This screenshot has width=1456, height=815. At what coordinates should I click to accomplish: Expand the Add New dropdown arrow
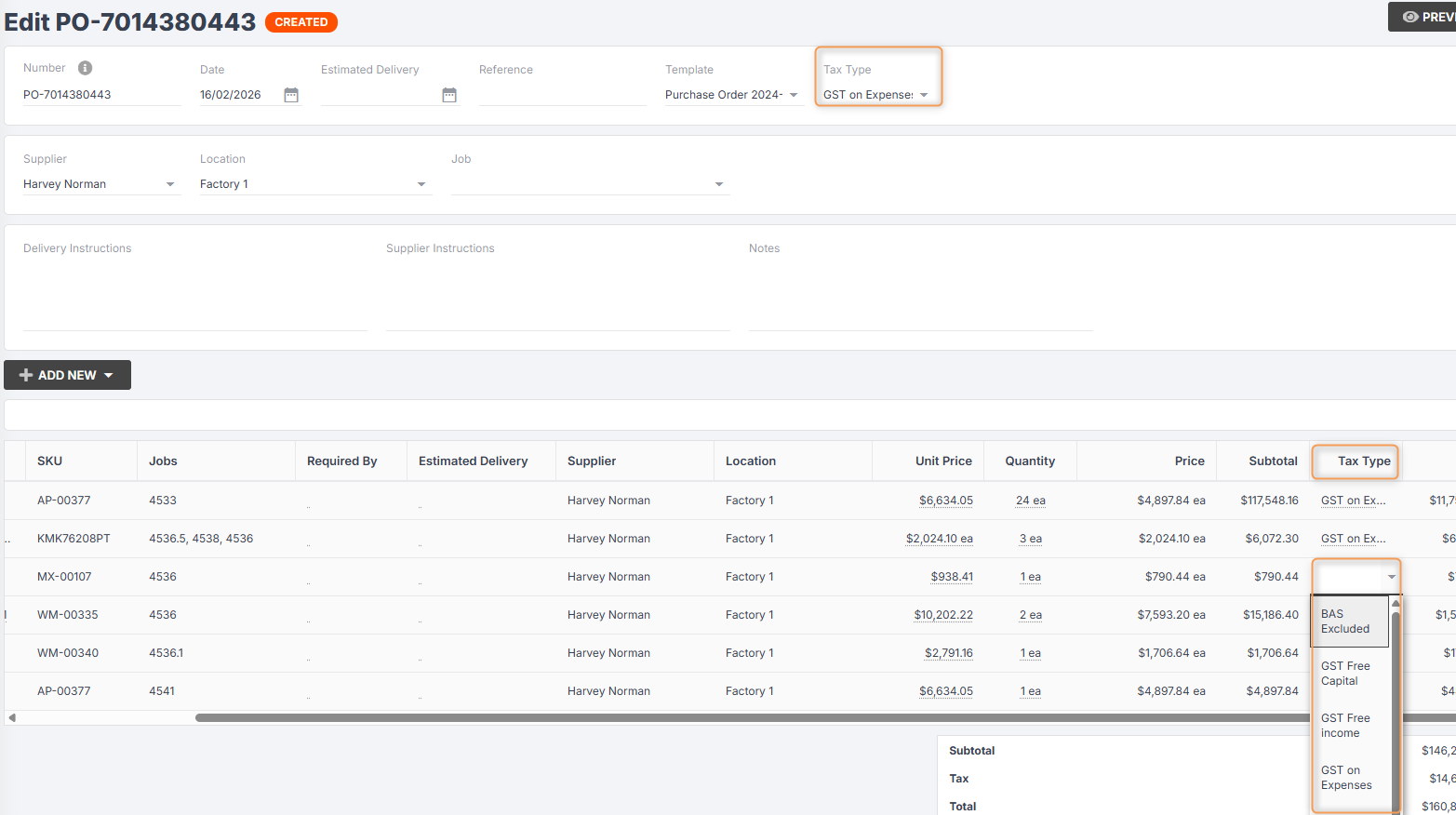tap(109, 375)
